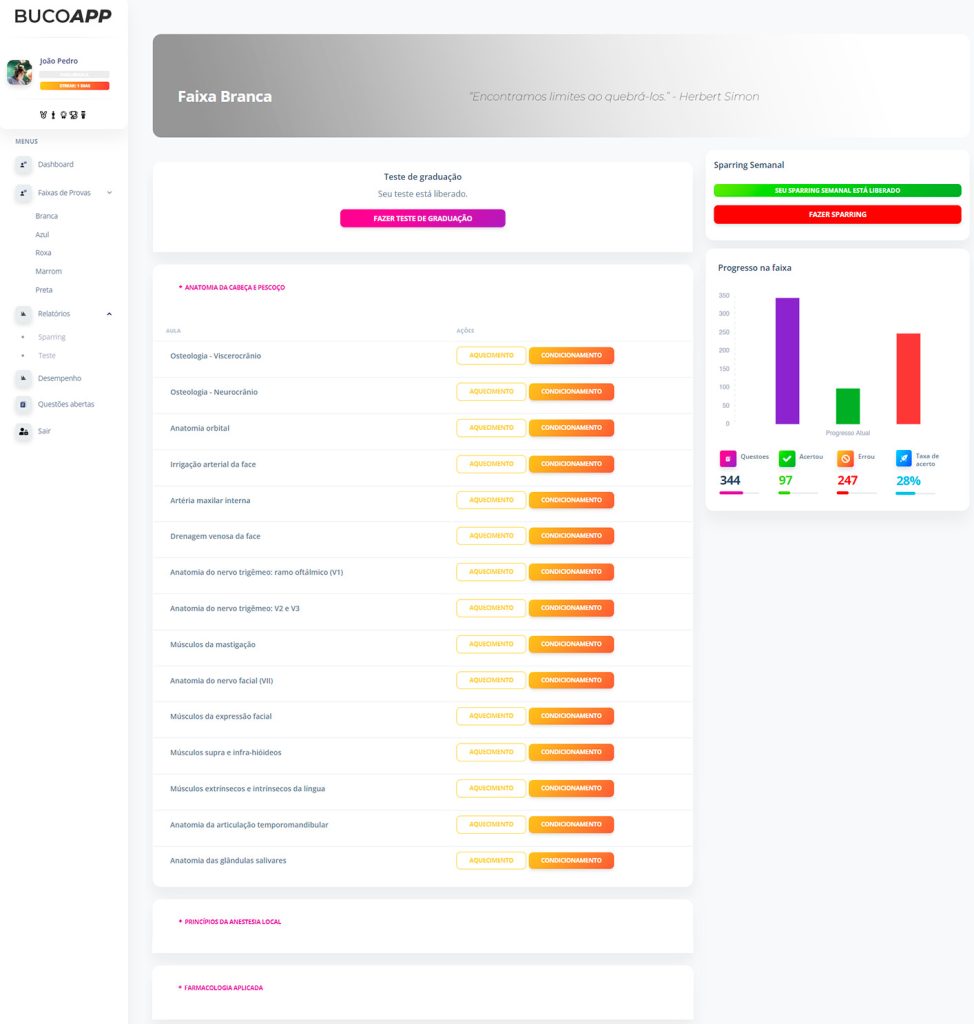Image resolution: width=974 pixels, height=1024 pixels.
Task: Click the purple bar in progress chart
Action: click(x=787, y=361)
